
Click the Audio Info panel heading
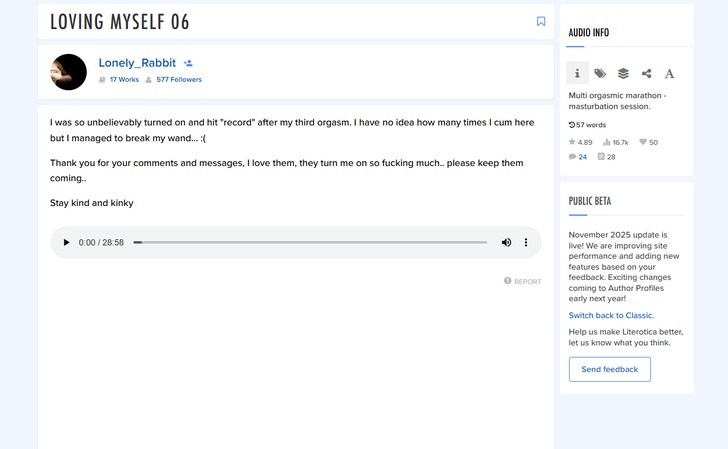pos(588,33)
